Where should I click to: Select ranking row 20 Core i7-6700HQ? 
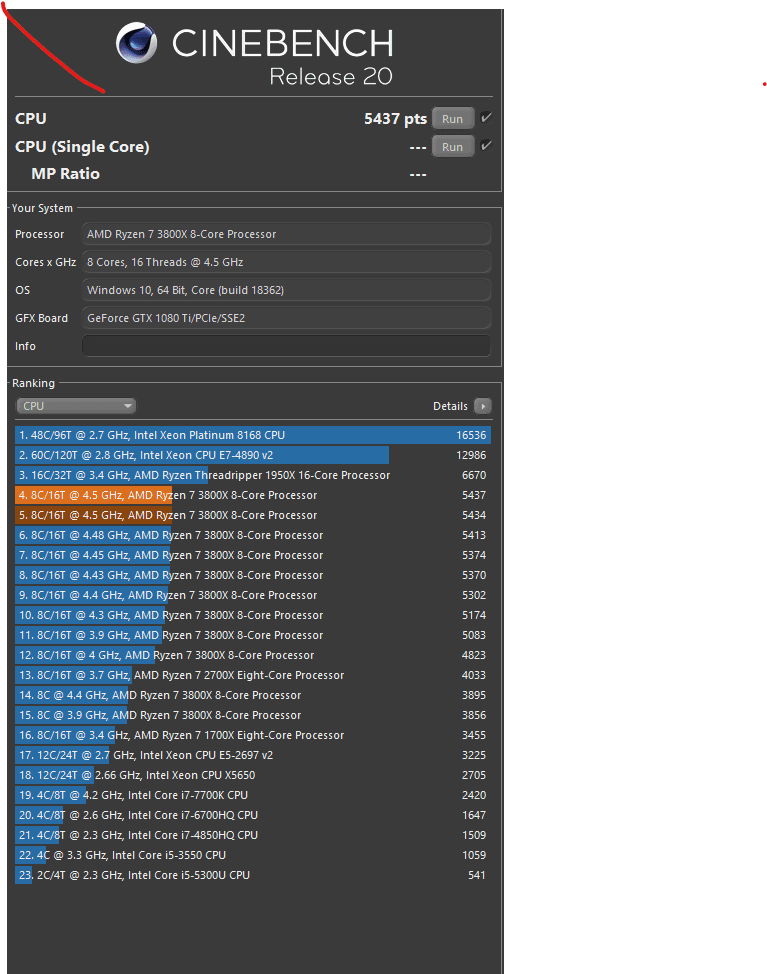(x=253, y=815)
